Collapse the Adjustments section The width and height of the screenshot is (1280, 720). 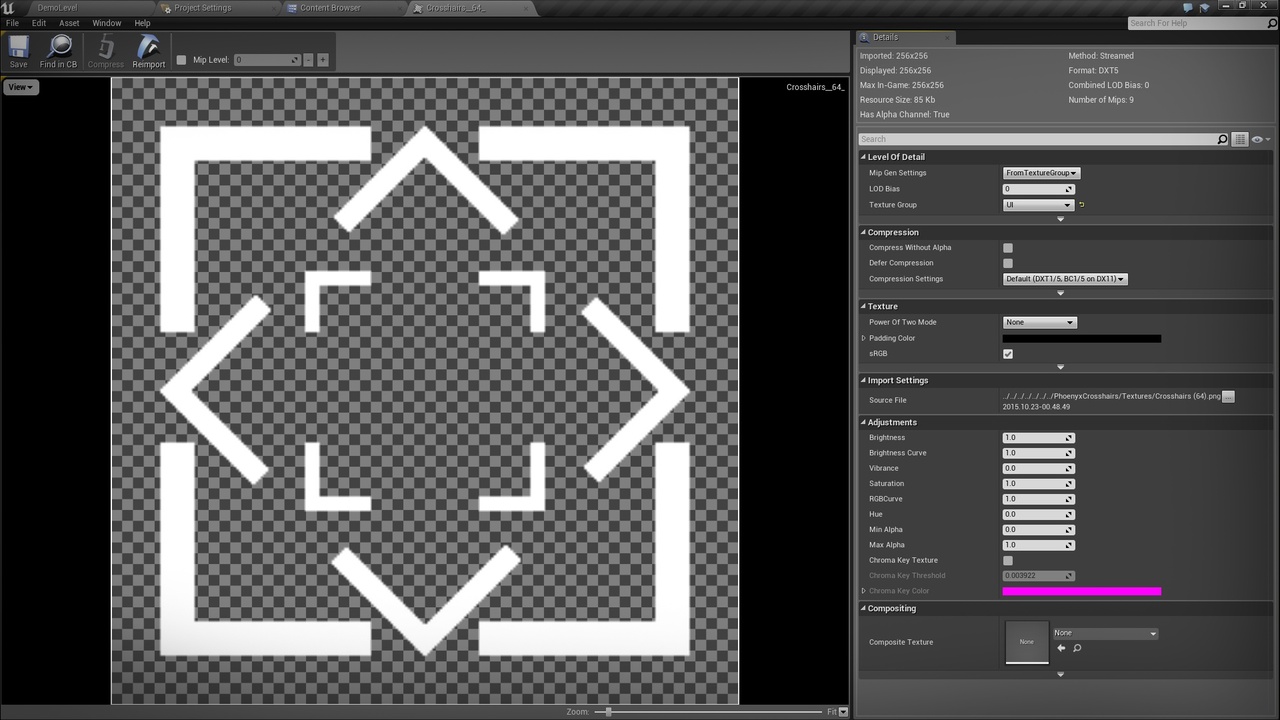[863, 422]
